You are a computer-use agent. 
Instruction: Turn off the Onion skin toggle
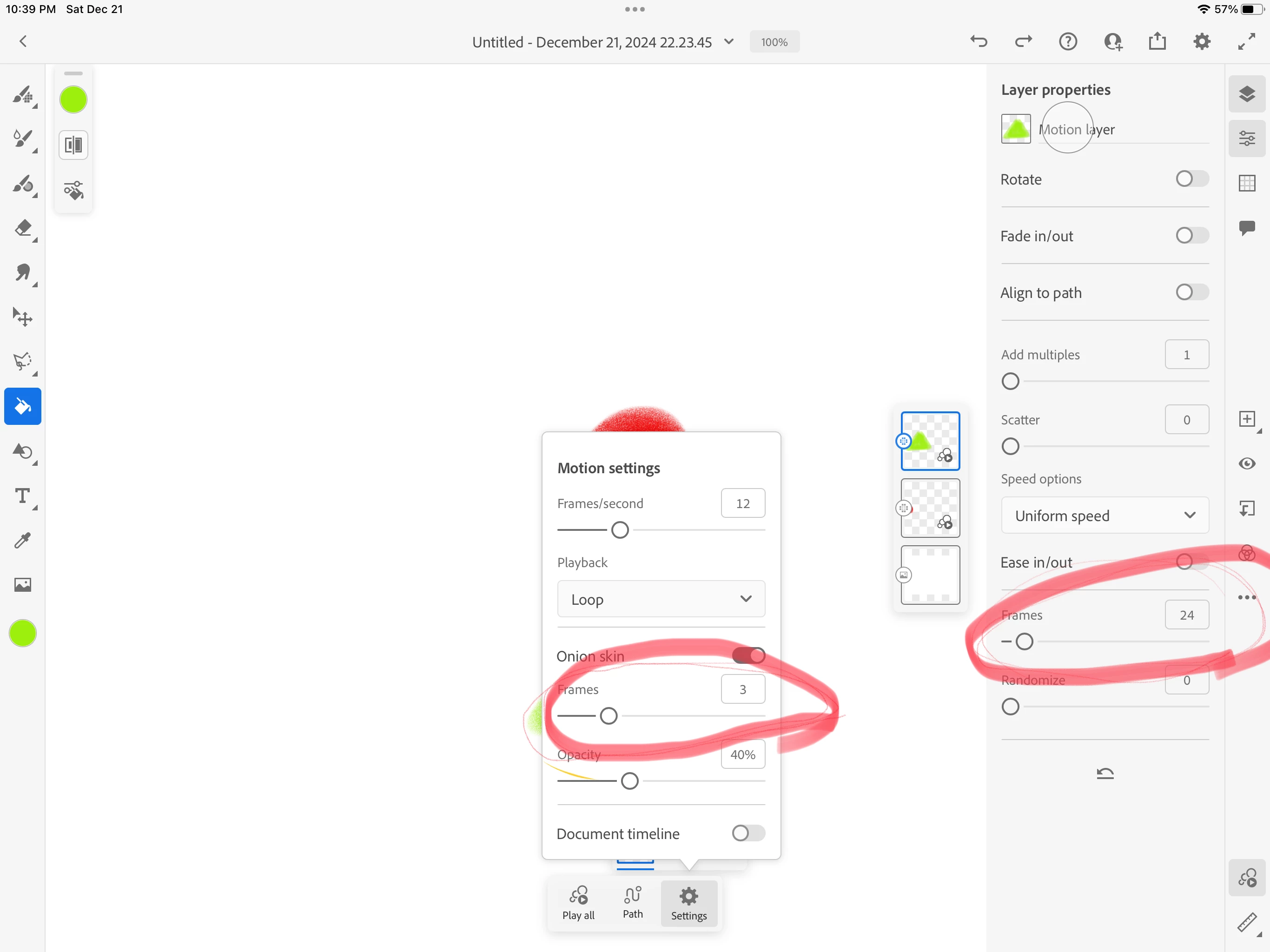[x=748, y=656]
